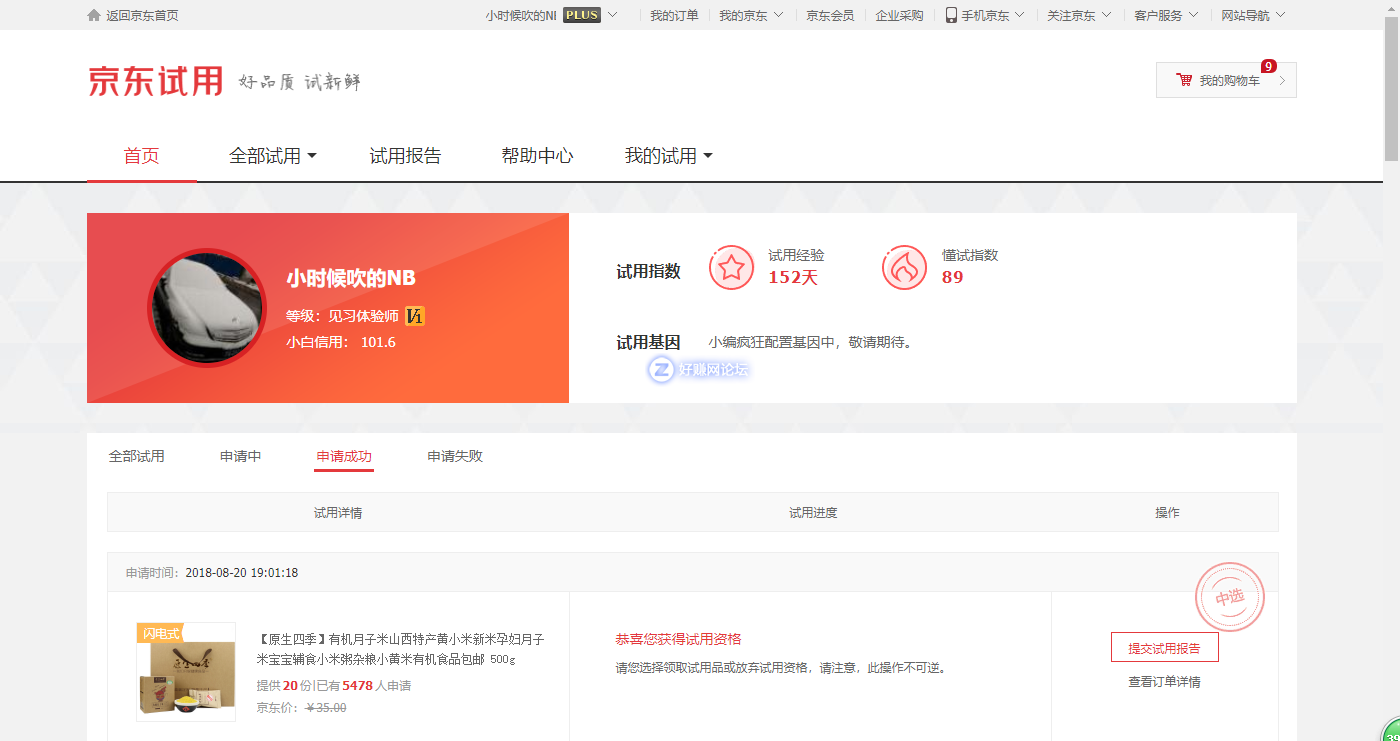Expand the 全部试用 navigation dropdown

point(272,156)
